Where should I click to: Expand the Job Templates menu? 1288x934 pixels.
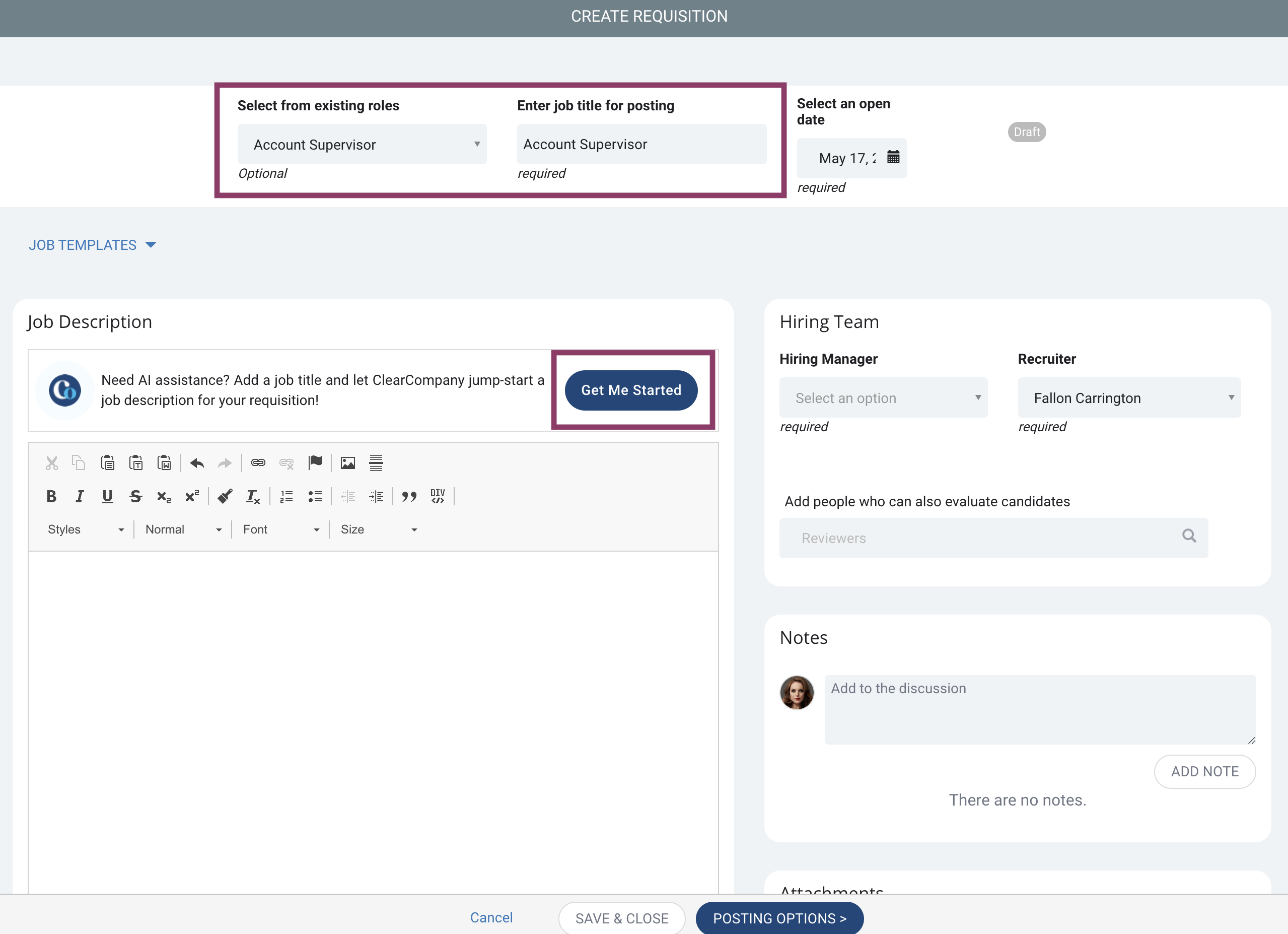click(92, 245)
